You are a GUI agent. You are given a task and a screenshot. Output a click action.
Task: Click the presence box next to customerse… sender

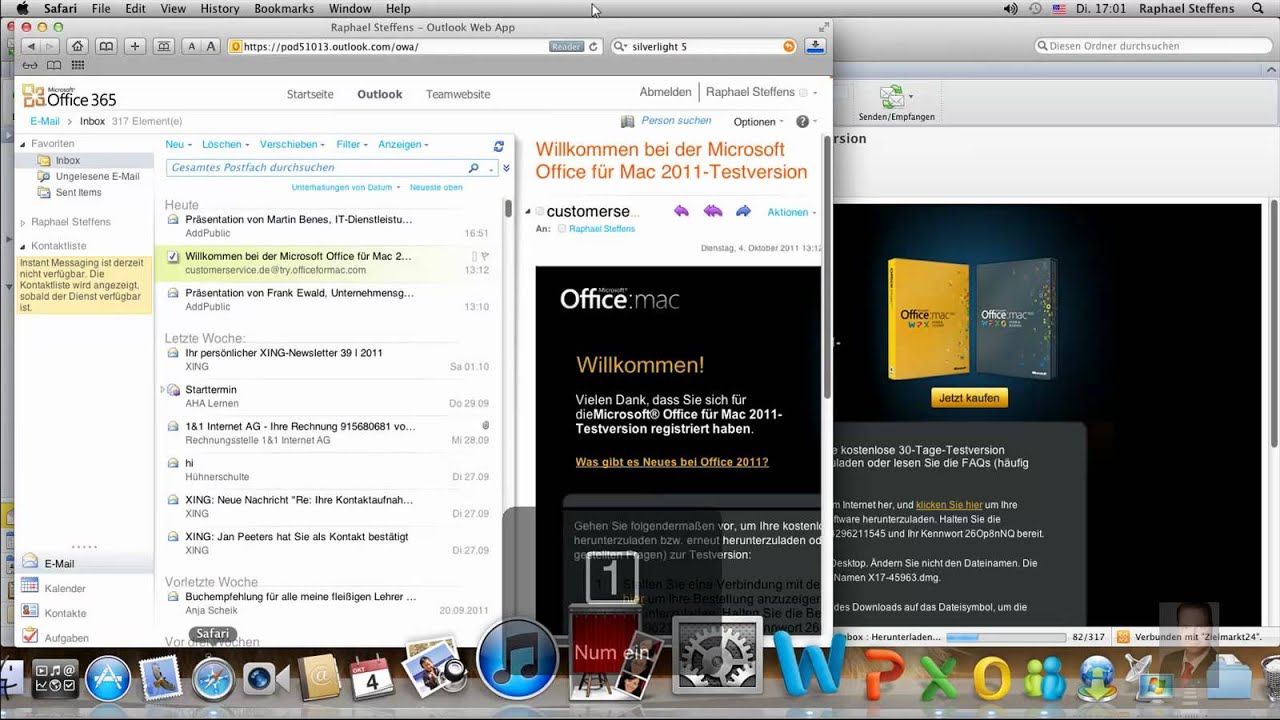(x=540, y=212)
